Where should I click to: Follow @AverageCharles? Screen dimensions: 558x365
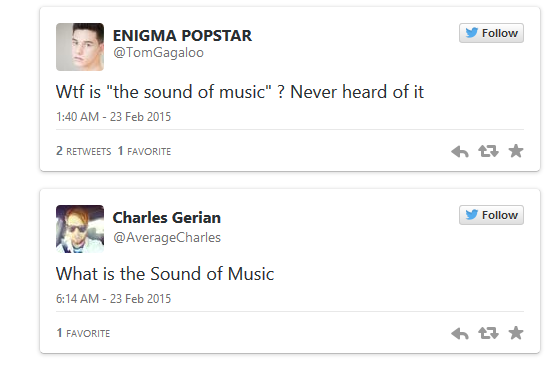(x=491, y=215)
